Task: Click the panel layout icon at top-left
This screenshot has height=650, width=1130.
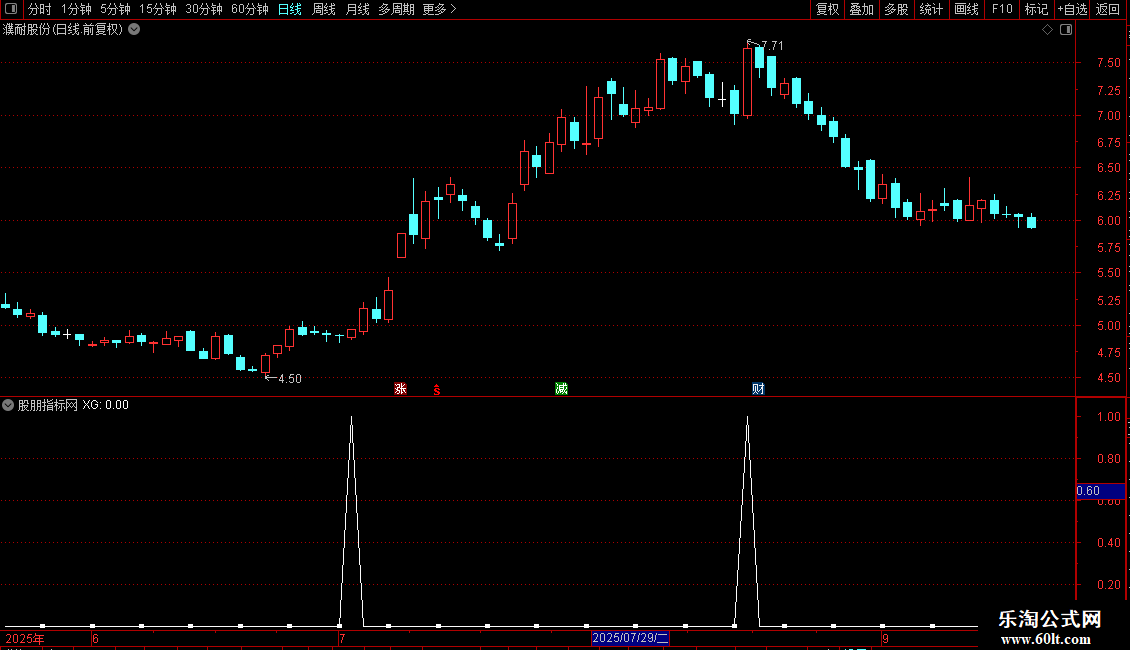Action: pyautogui.click(x=11, y=9)
